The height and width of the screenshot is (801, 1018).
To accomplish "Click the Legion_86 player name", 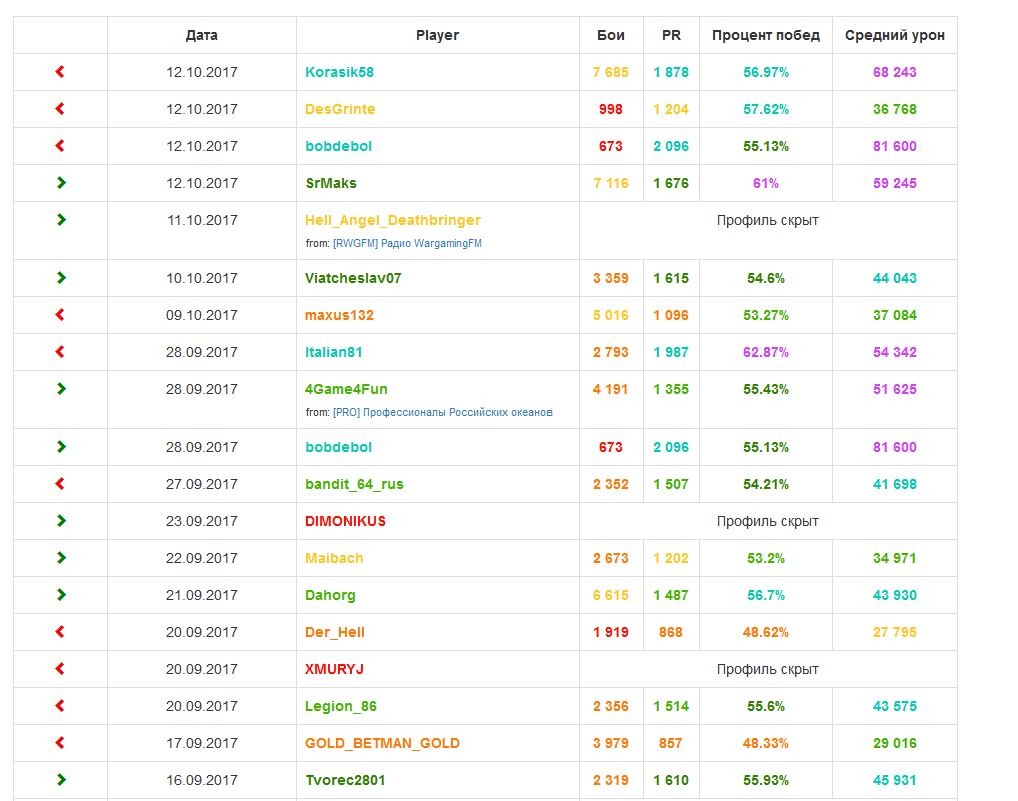I will click(341, 706).
